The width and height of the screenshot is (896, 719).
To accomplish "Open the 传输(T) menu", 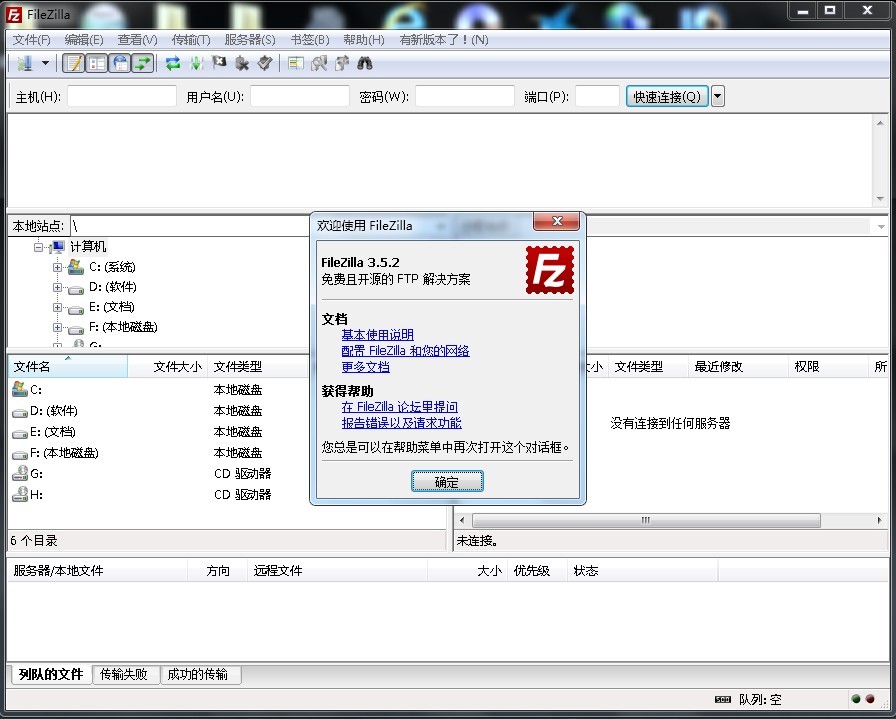I will coord(191,40).
